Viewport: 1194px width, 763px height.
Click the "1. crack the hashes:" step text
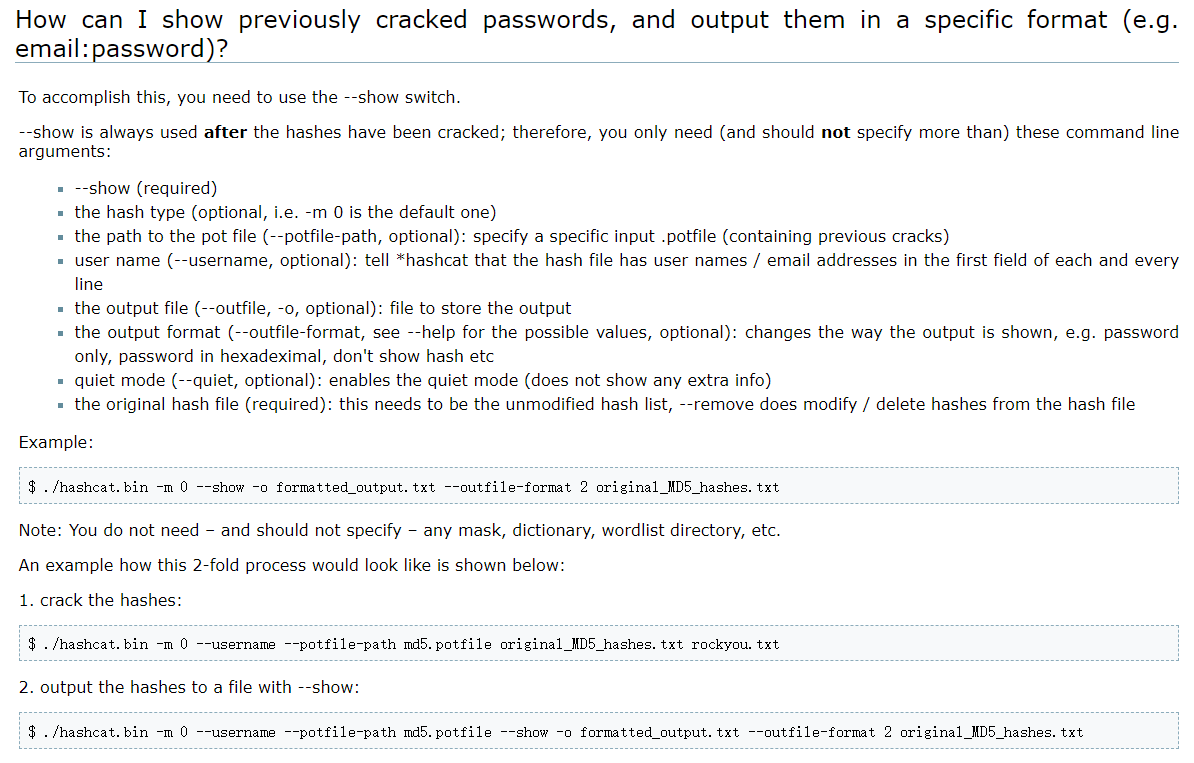(x=100, y=600)
